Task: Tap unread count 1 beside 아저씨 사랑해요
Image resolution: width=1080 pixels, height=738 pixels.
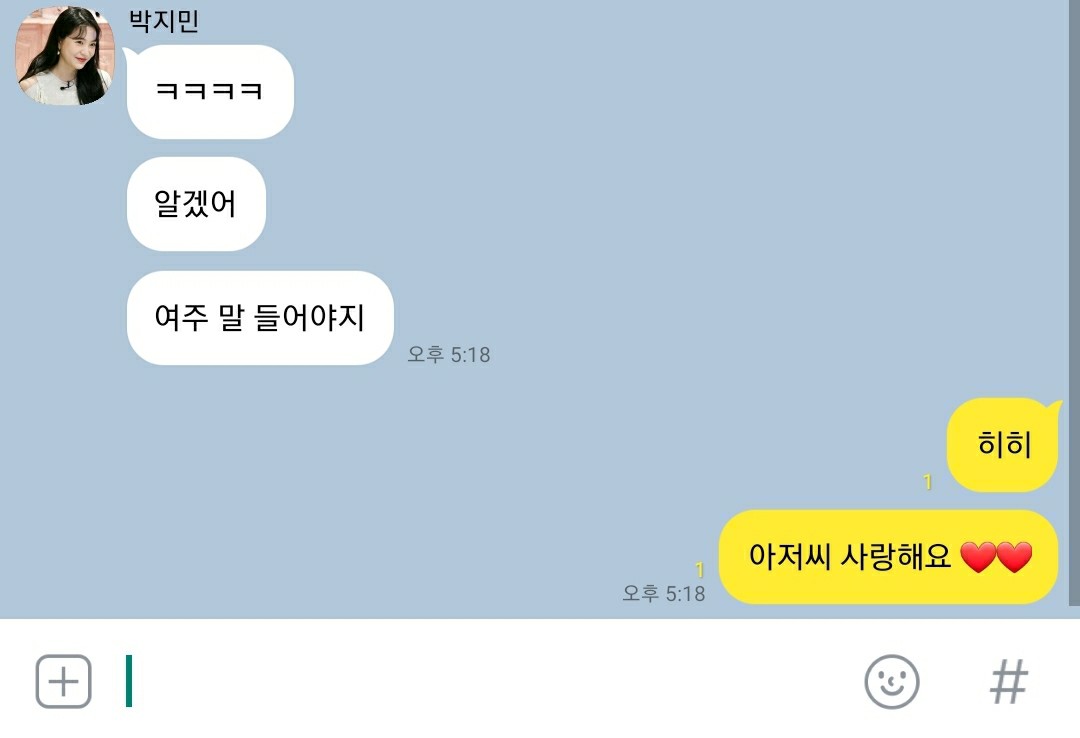Action: (700, 570)
